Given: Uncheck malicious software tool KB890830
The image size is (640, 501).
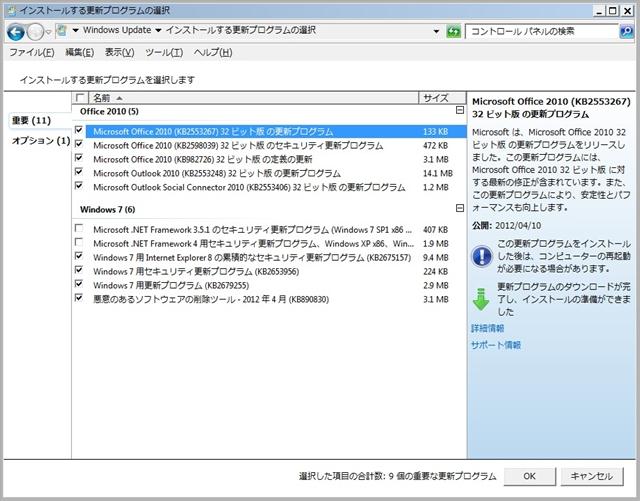Looking at the screenshot, I should 79,298.
